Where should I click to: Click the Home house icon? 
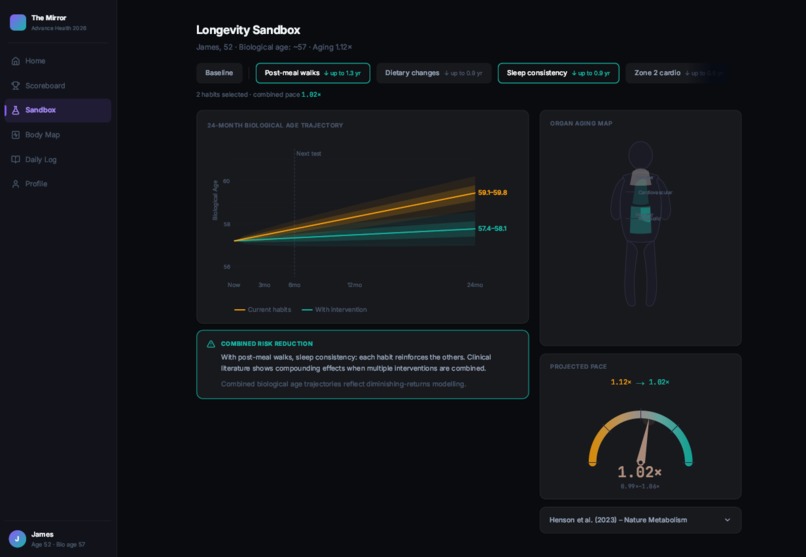pyautogui.click(x=16, y=61)
